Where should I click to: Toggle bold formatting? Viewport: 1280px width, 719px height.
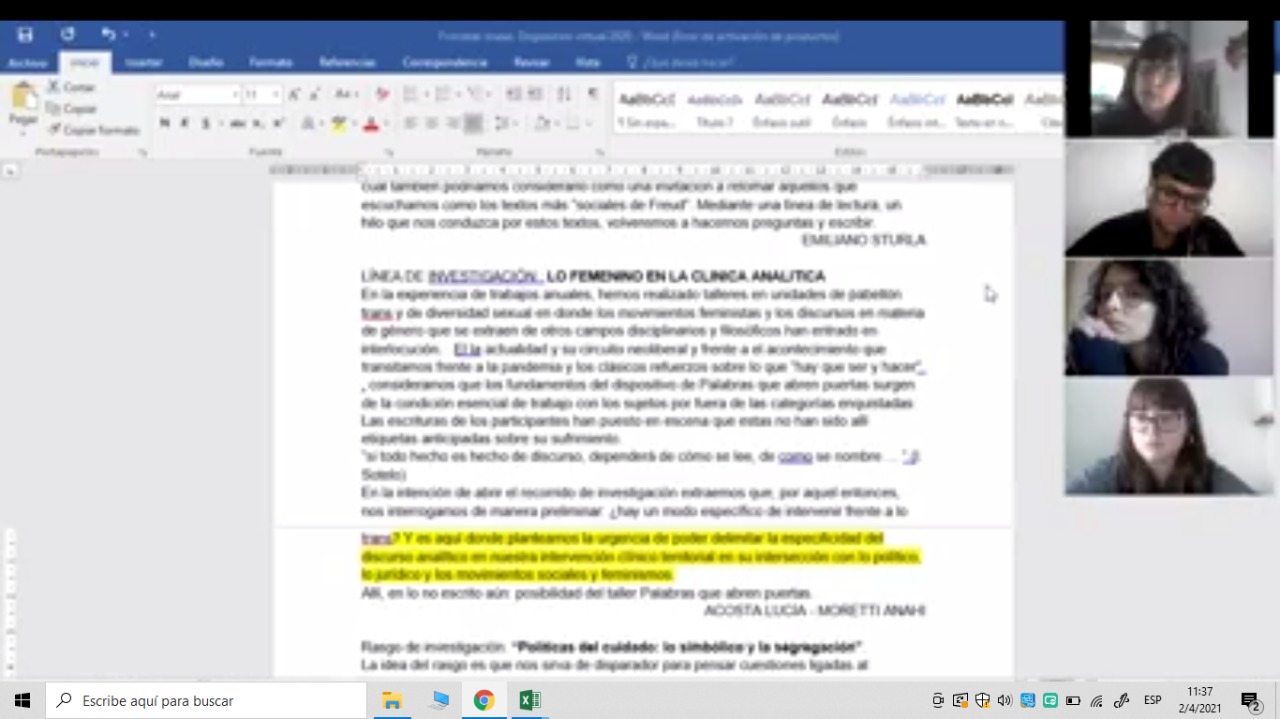[x=164, y=124]
